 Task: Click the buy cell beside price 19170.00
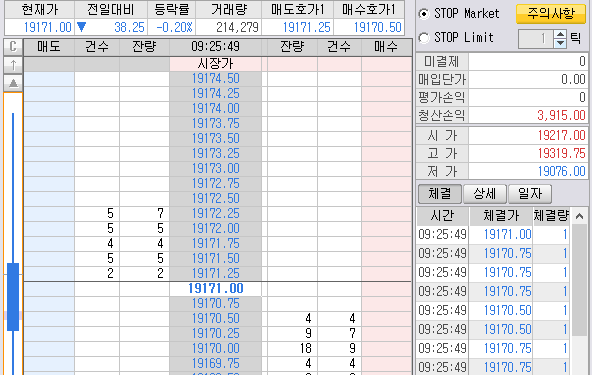pos(387,349)
